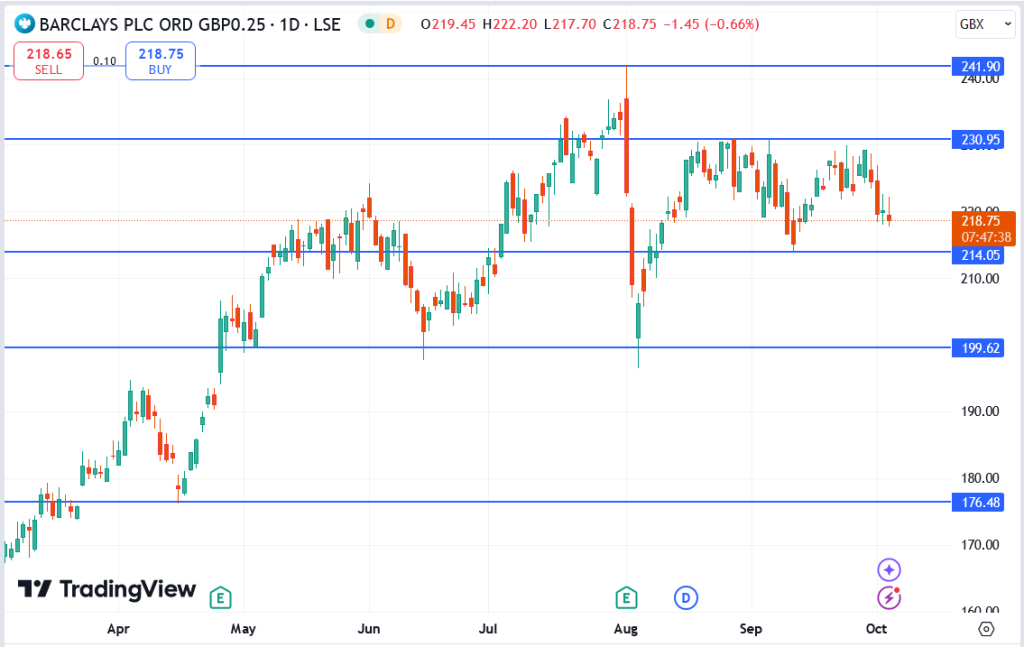1024x647 pixels.
Task: Select the 214.05 horizontal line label
Action: tap(978, 255)
